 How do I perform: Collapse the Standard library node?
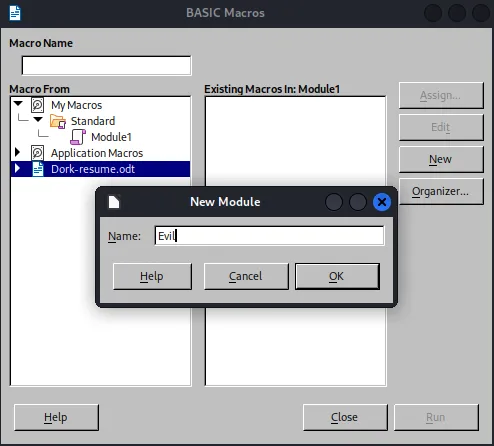point(38,119)
